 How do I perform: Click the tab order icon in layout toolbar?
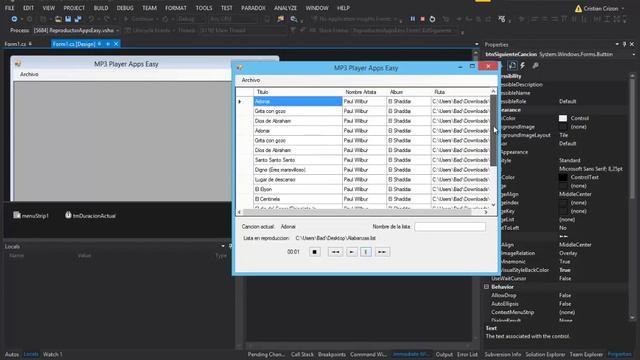point(502,19)
